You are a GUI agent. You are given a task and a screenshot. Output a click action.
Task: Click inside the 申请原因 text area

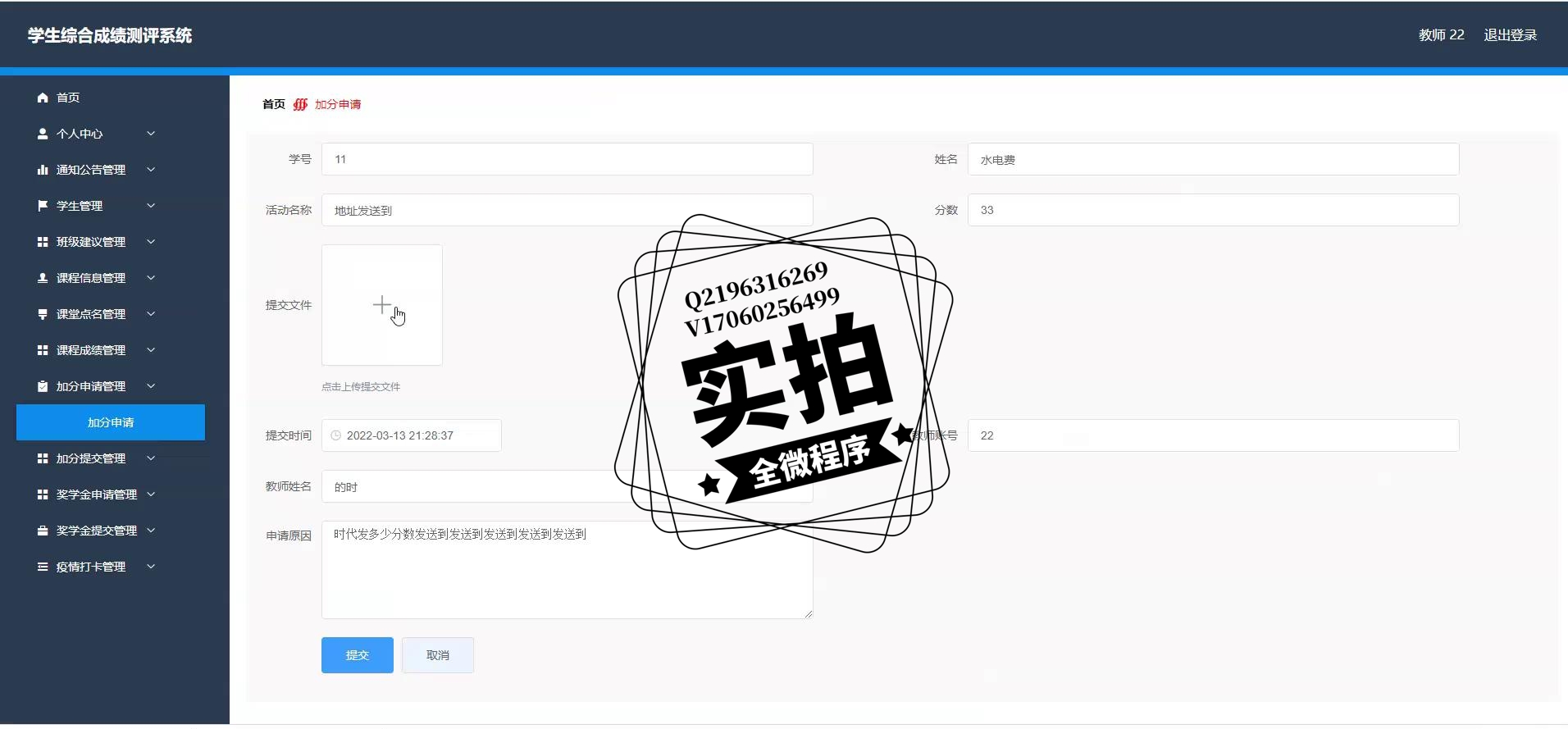tap(567, 570)
